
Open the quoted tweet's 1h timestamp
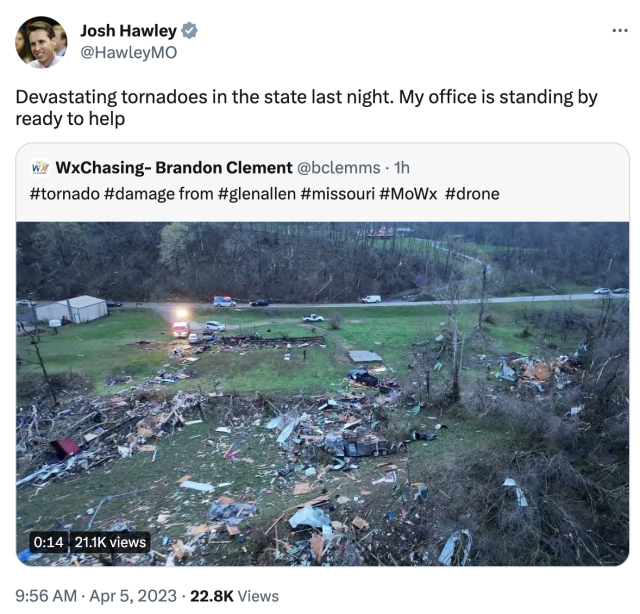pyautogui.click(x=402, y=167)
